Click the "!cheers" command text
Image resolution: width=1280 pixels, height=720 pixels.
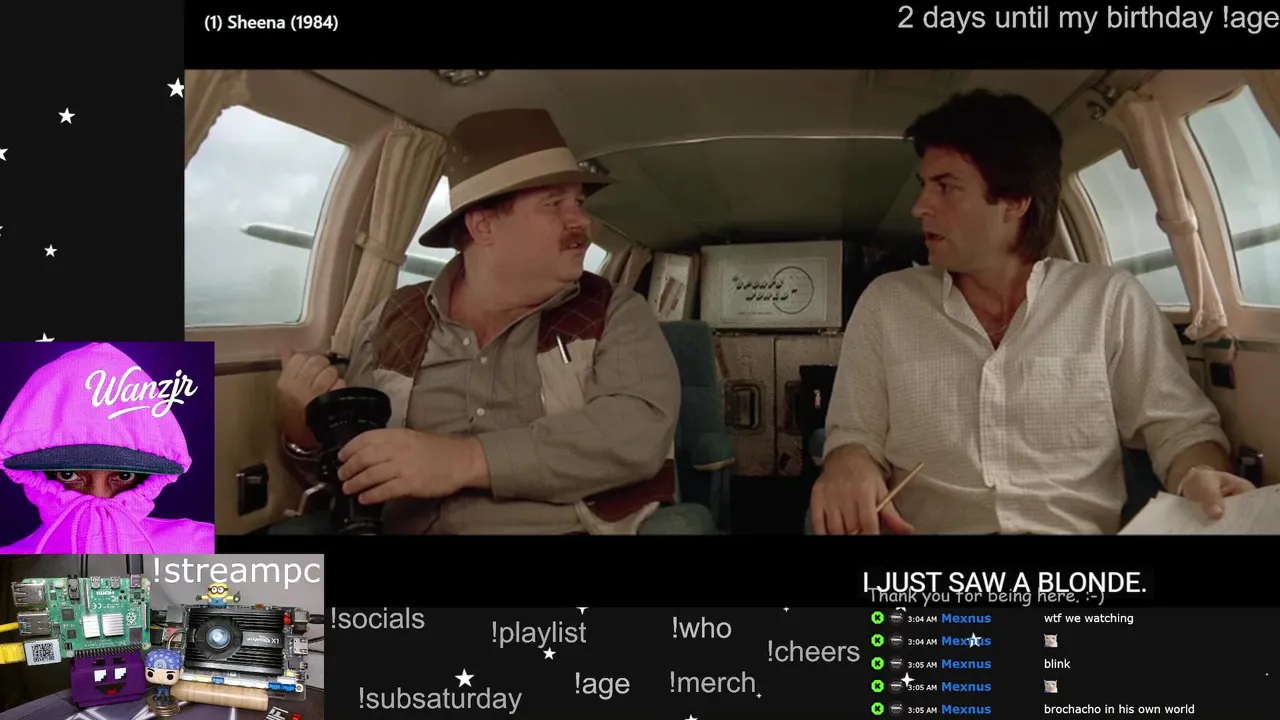(813, 652)
